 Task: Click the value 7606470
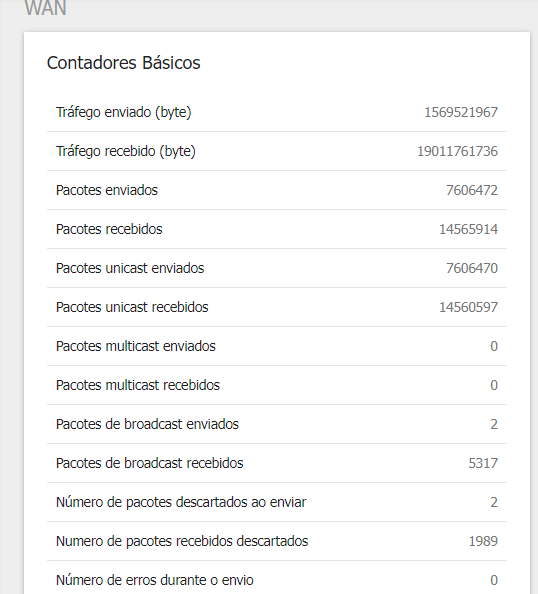472,268
